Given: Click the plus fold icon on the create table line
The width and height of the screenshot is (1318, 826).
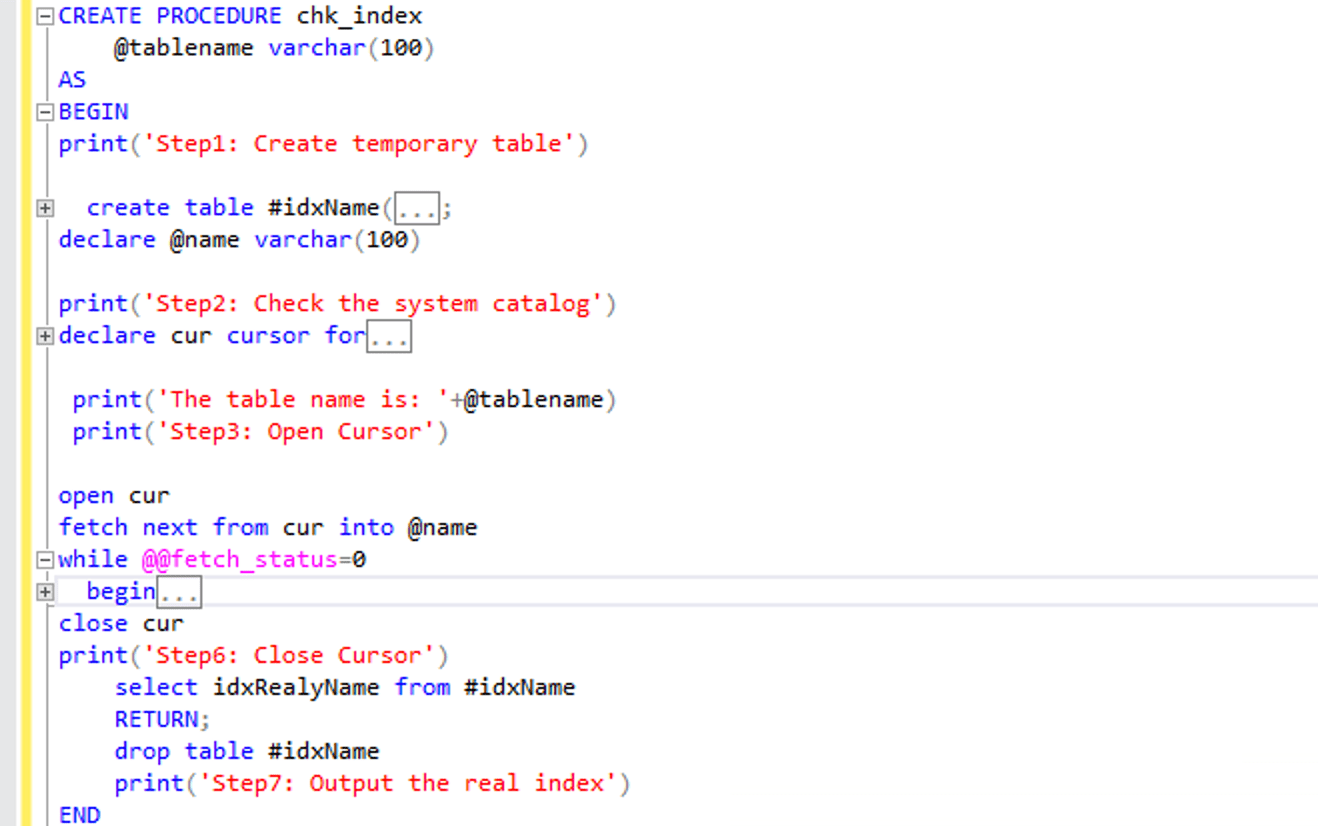Looking at the screenshot, I should point(44,208).
